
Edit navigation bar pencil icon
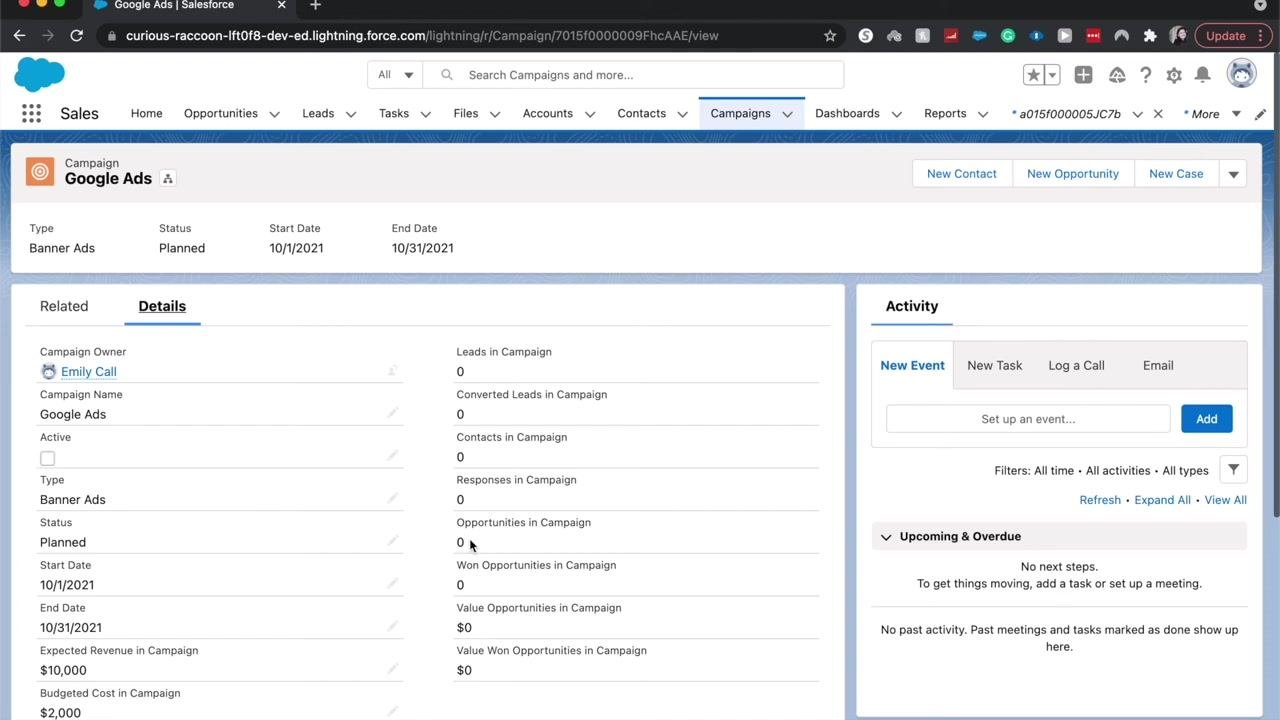[x=1261, y=114]
